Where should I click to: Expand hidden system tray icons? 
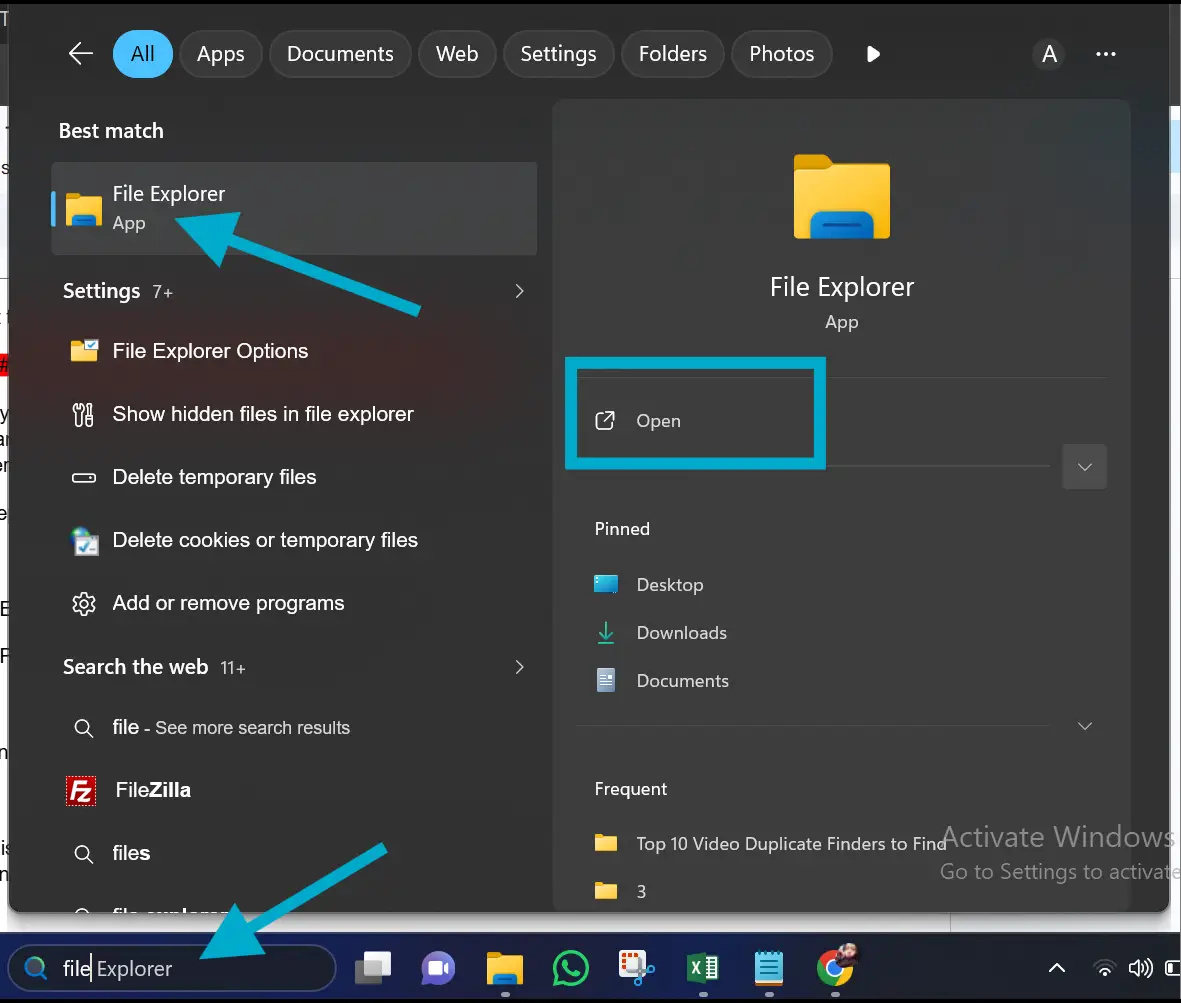pyautogui.click(x=1056, y=968)
